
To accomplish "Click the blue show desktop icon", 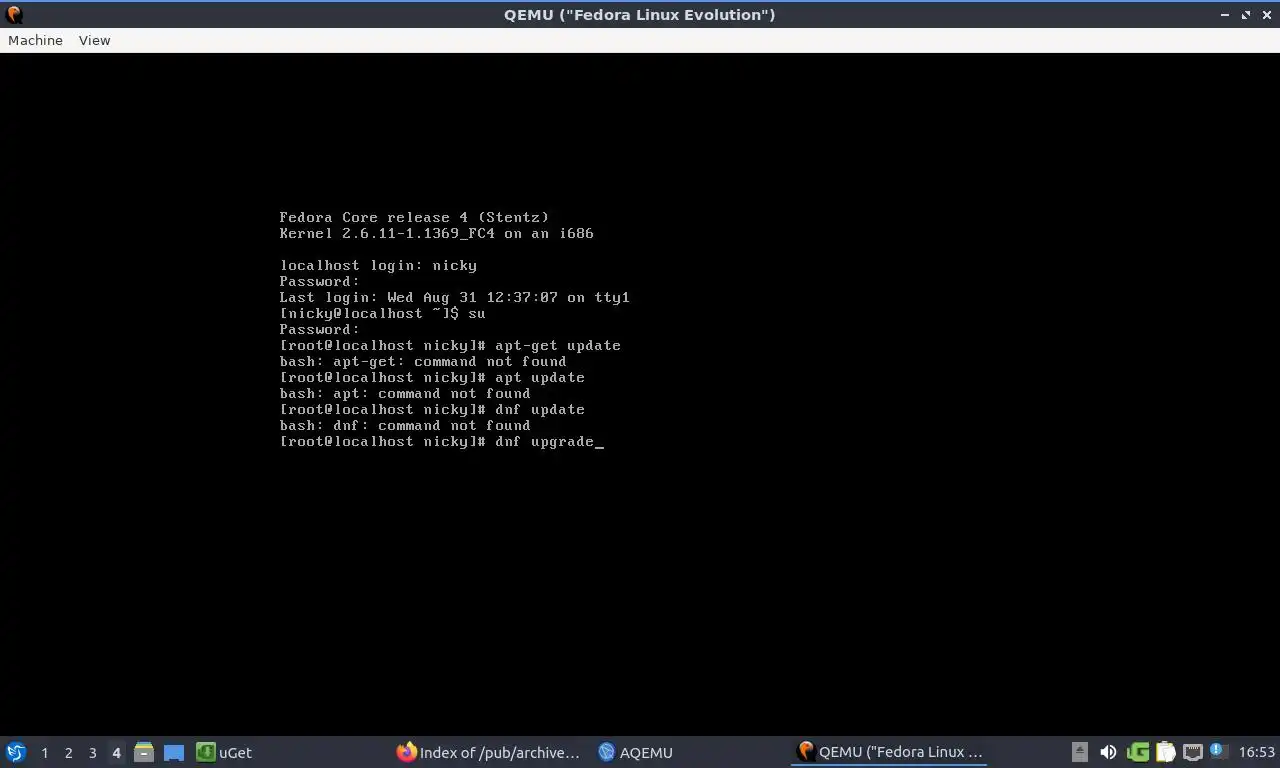I will pos(174,752).
